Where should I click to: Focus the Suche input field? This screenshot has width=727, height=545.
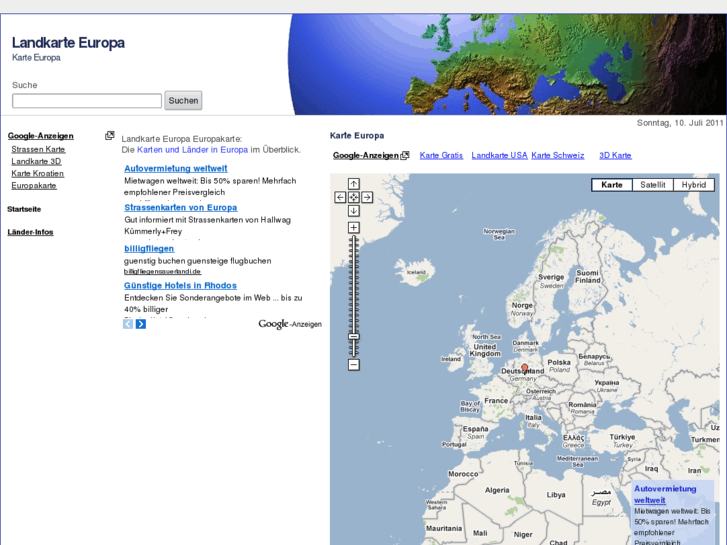pyautogui.click(x=87, y=101)
